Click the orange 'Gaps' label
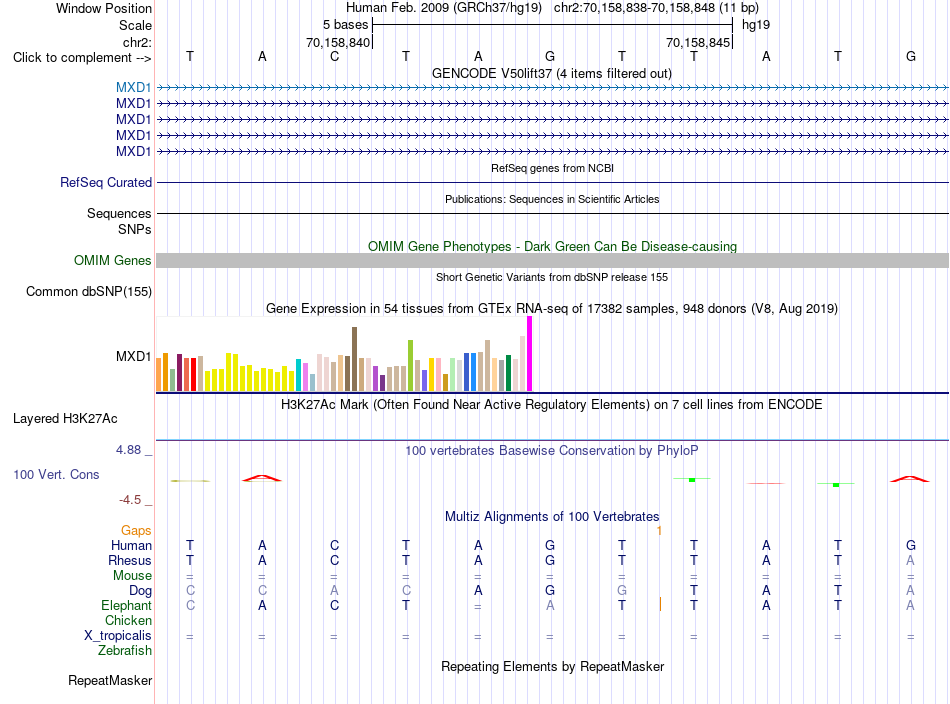The width and height of the screenshot is (950, 704). [x=136, y=531]
